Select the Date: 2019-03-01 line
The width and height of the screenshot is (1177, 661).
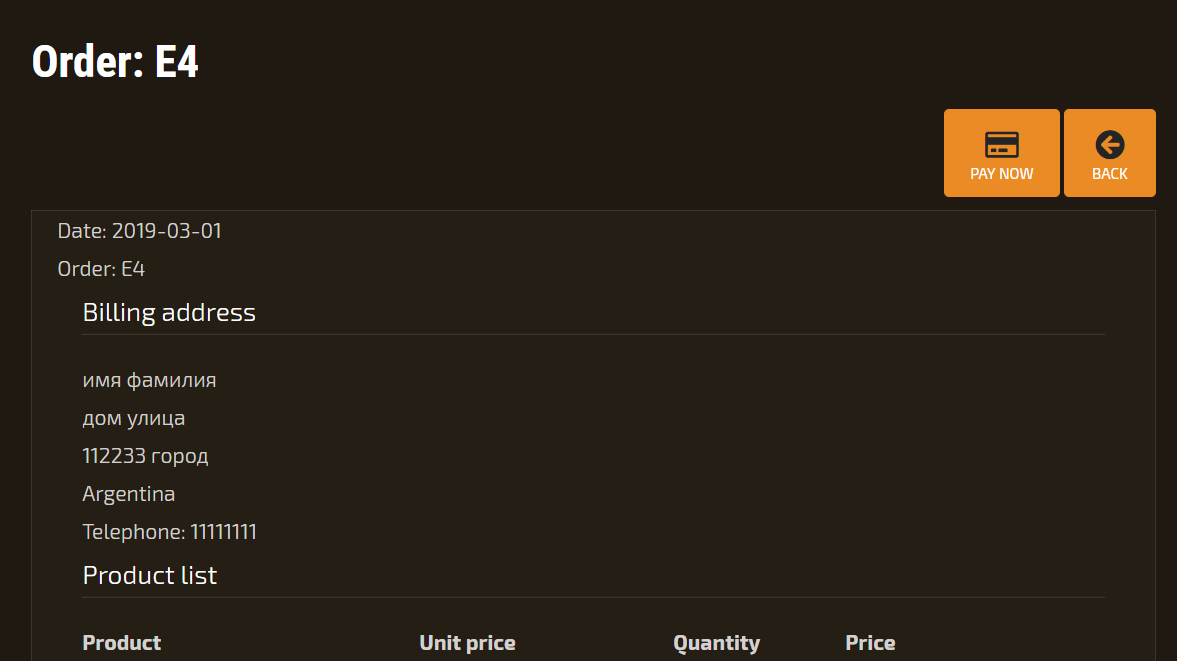click(x=140, y=231)
